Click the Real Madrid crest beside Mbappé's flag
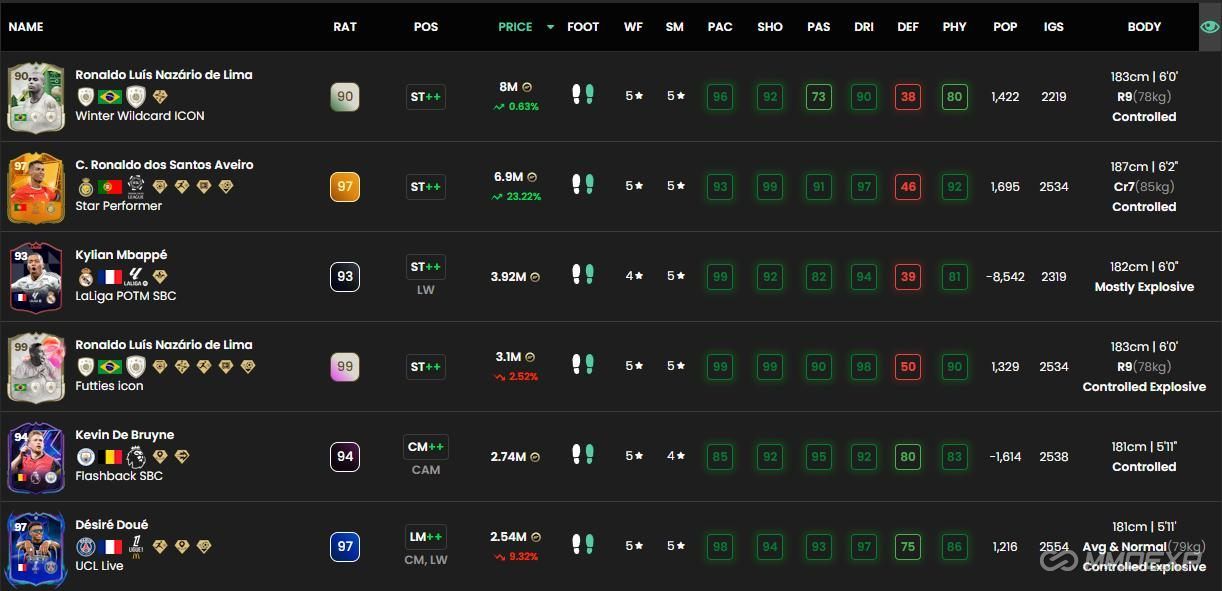Screen dimensions: 1222x591 coord(86,276)
